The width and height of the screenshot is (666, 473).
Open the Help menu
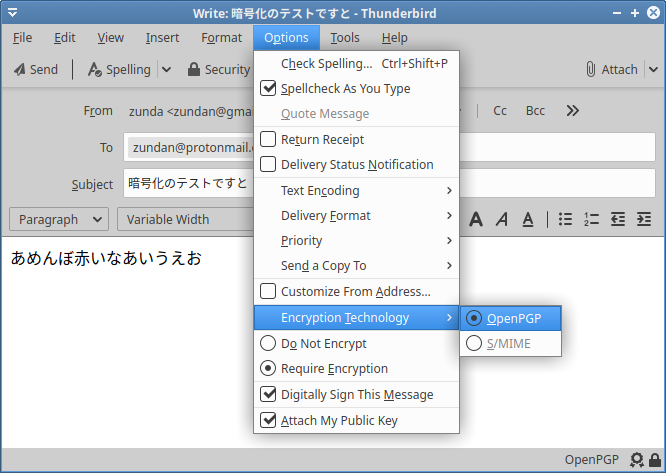[395, 38]
